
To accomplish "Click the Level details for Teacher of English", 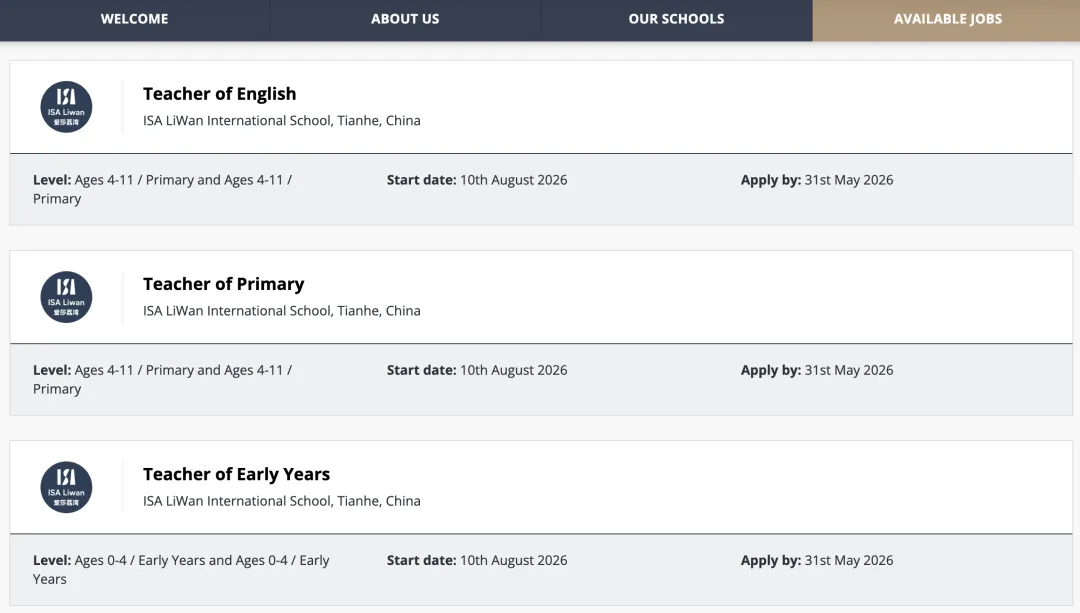I will point(162,189).
